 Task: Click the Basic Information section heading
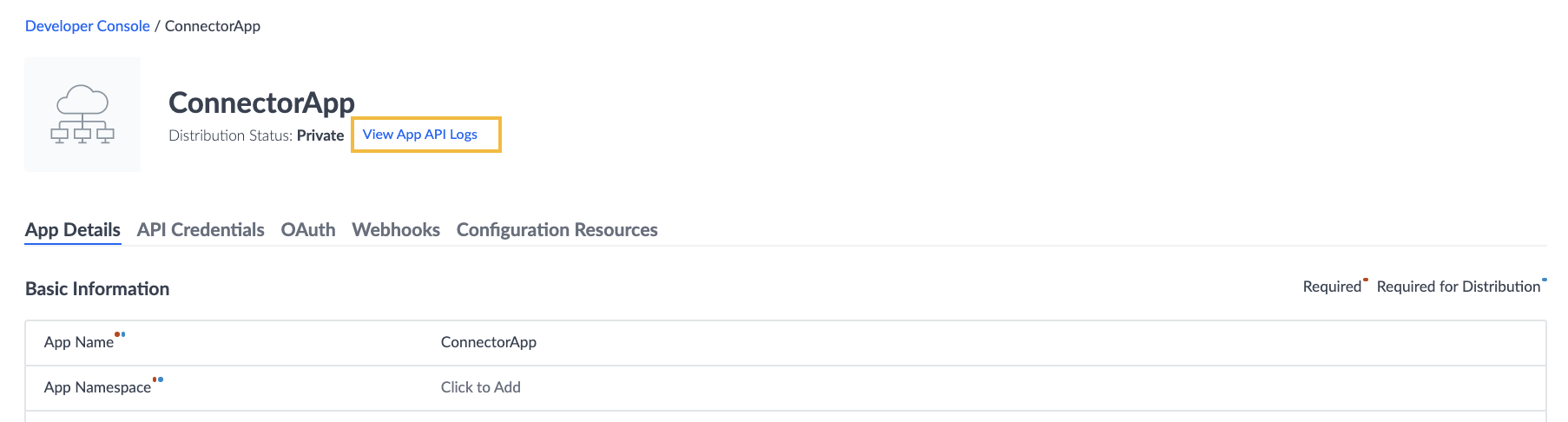(97, 289)
